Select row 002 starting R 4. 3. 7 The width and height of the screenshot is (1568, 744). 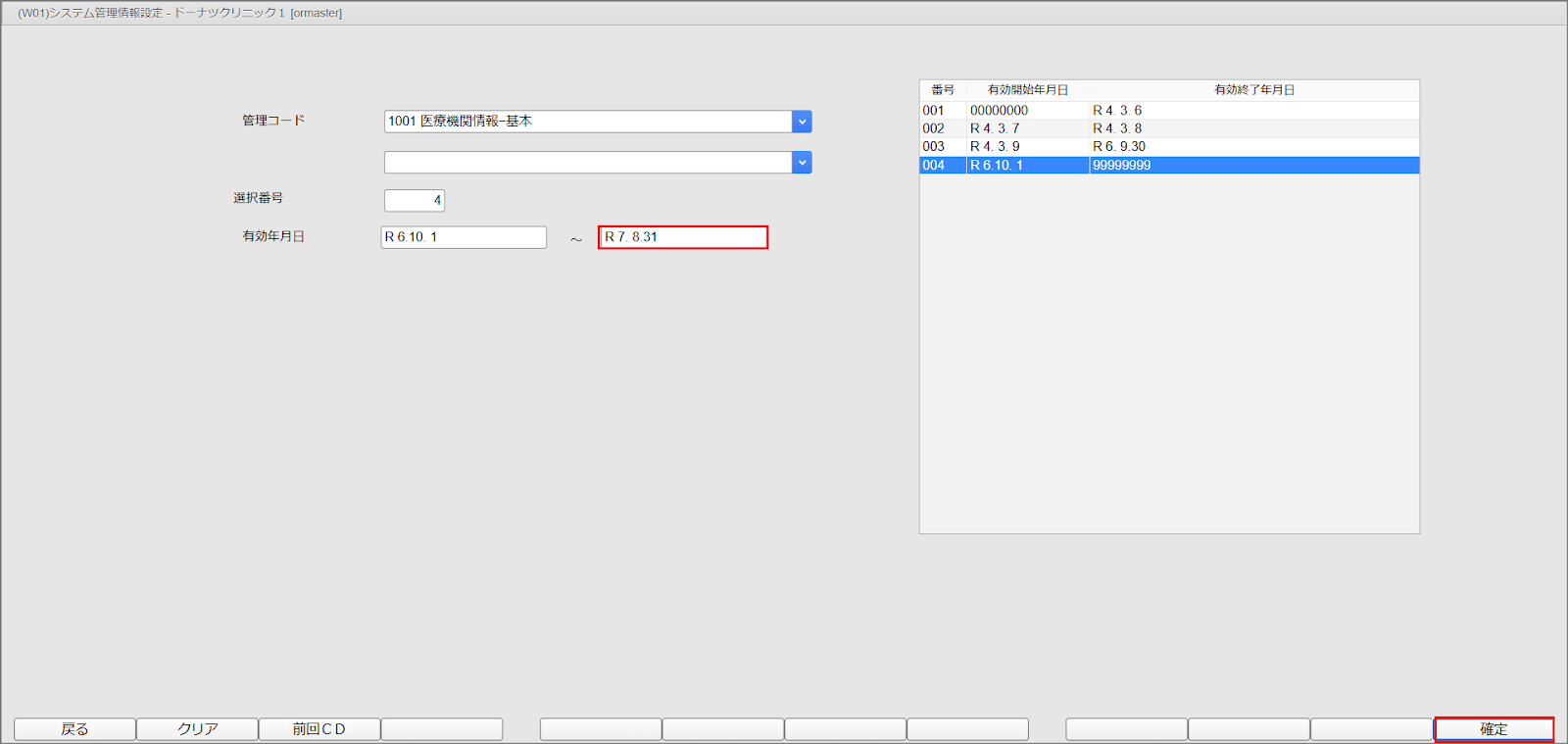[x=1168, y=128]
